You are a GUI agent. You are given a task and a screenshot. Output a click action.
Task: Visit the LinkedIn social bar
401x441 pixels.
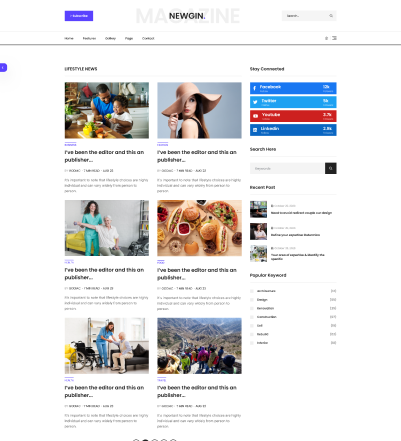pos(293,130)
